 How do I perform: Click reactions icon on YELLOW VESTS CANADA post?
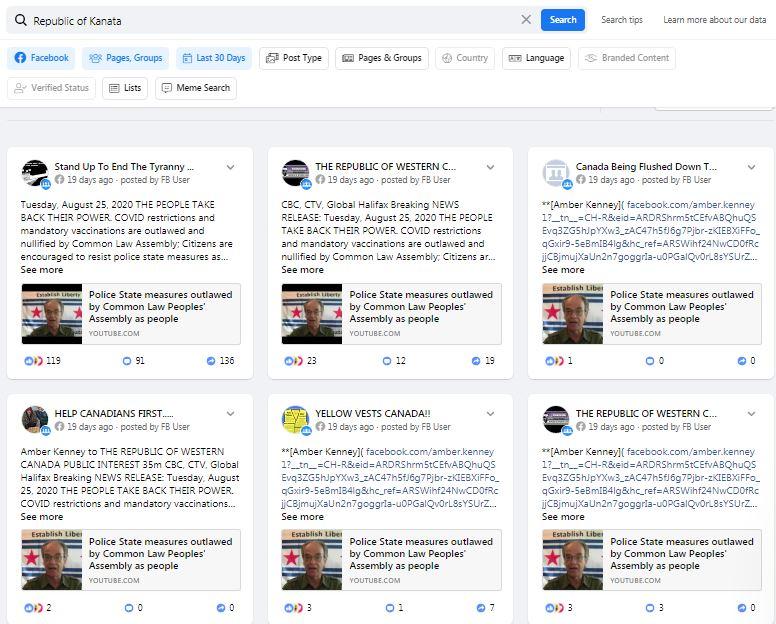[x=293, y=608]
